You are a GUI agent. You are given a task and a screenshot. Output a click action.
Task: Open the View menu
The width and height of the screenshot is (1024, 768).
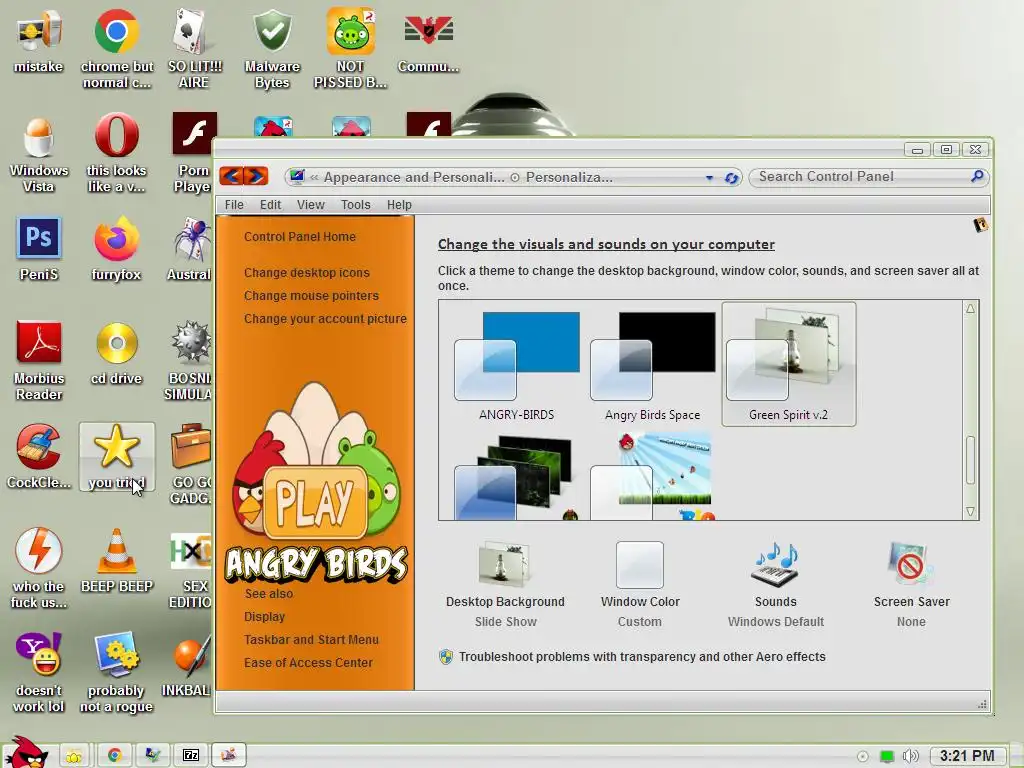click(311, 205)
